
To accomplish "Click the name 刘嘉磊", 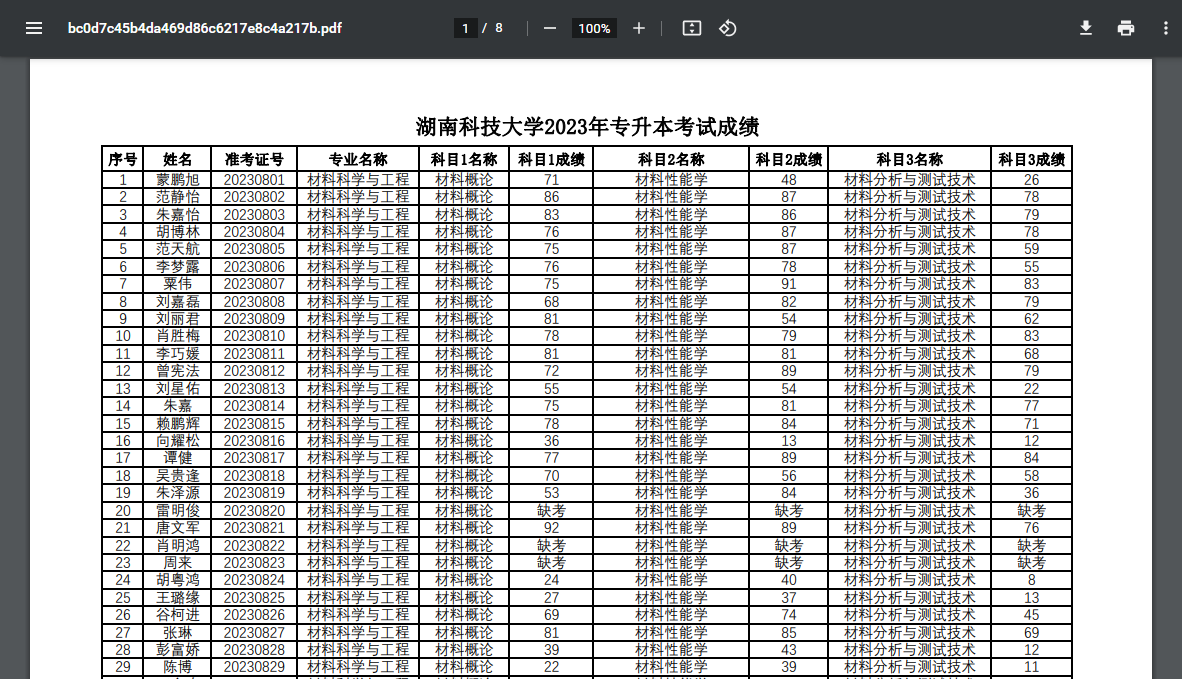I will point(177,301).
